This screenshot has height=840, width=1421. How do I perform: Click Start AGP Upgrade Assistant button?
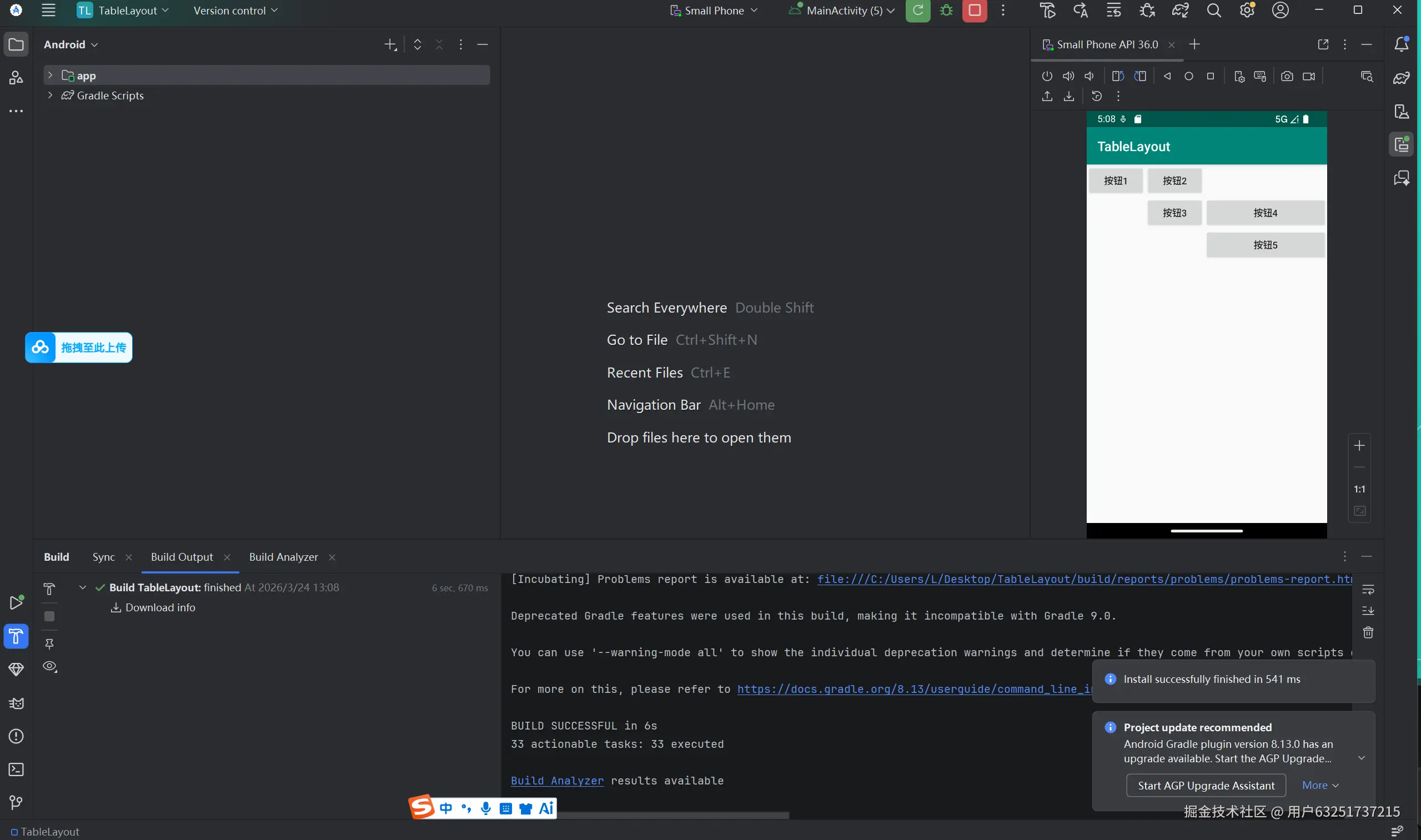click(1206, 786)
